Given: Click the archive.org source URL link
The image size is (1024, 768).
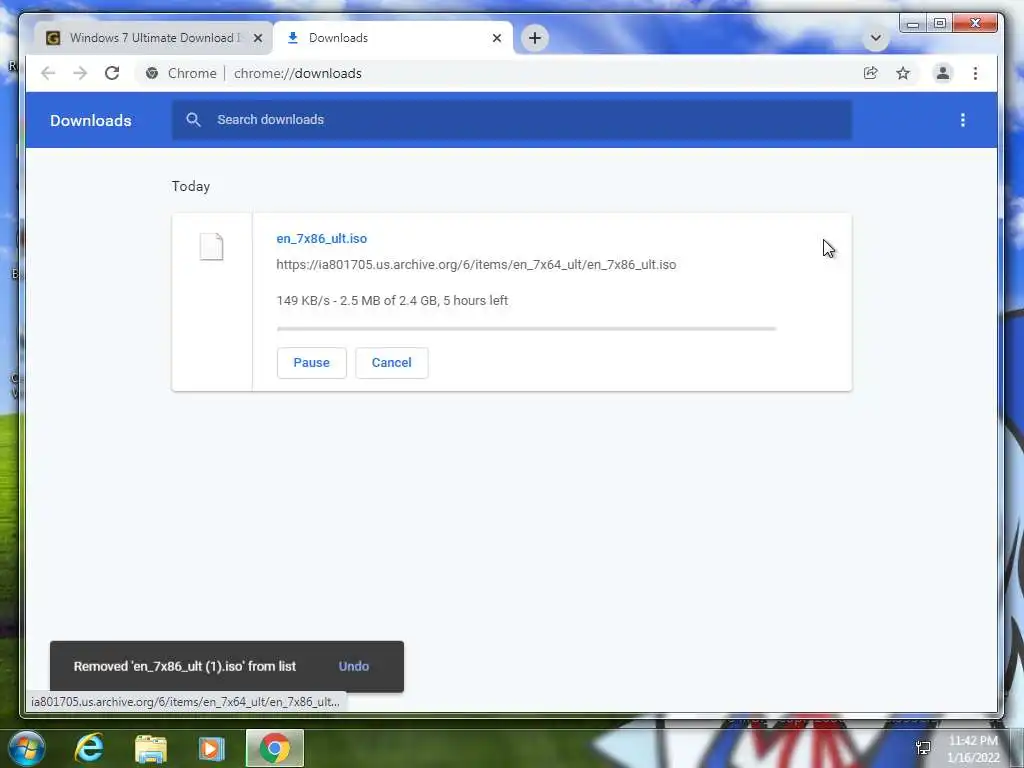Looking at the screenshot, I should tap(476, 264).
